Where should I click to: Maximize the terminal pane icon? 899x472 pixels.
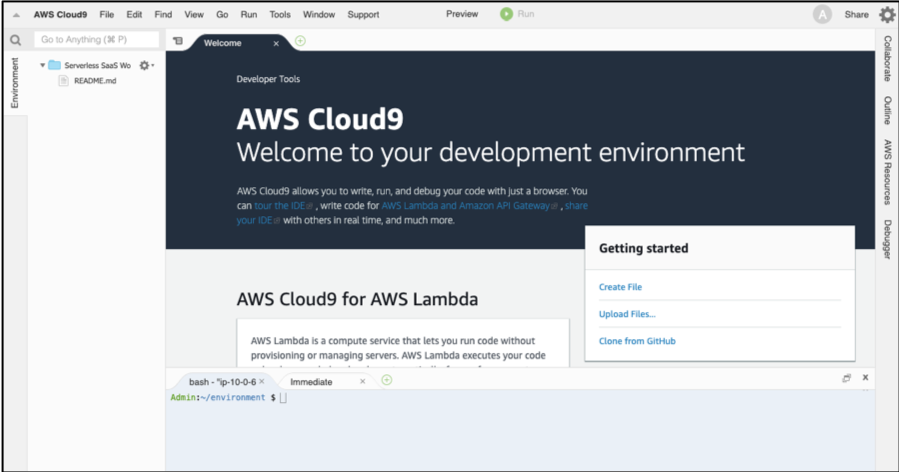click(846, 378)
